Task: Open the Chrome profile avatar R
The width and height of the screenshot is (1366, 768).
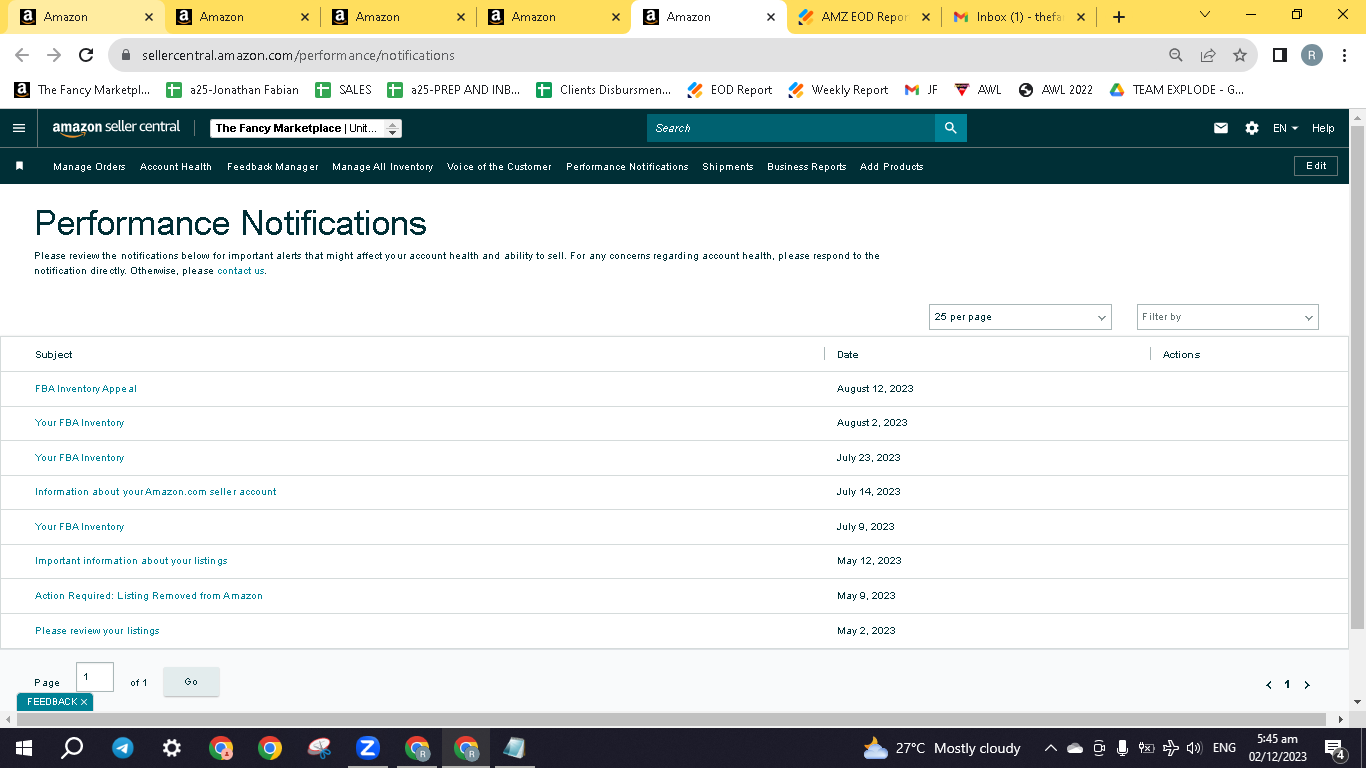Action: [1312, 56]
